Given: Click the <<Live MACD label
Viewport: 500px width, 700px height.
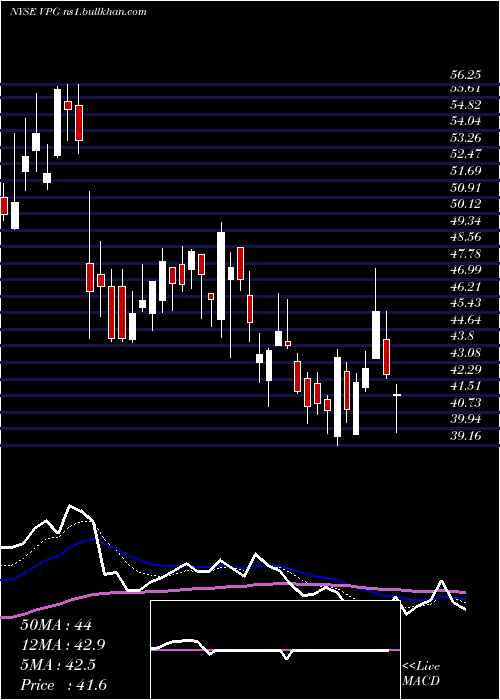Looking at the screenshot, I should pyautogui.click(x=421, y=674).
